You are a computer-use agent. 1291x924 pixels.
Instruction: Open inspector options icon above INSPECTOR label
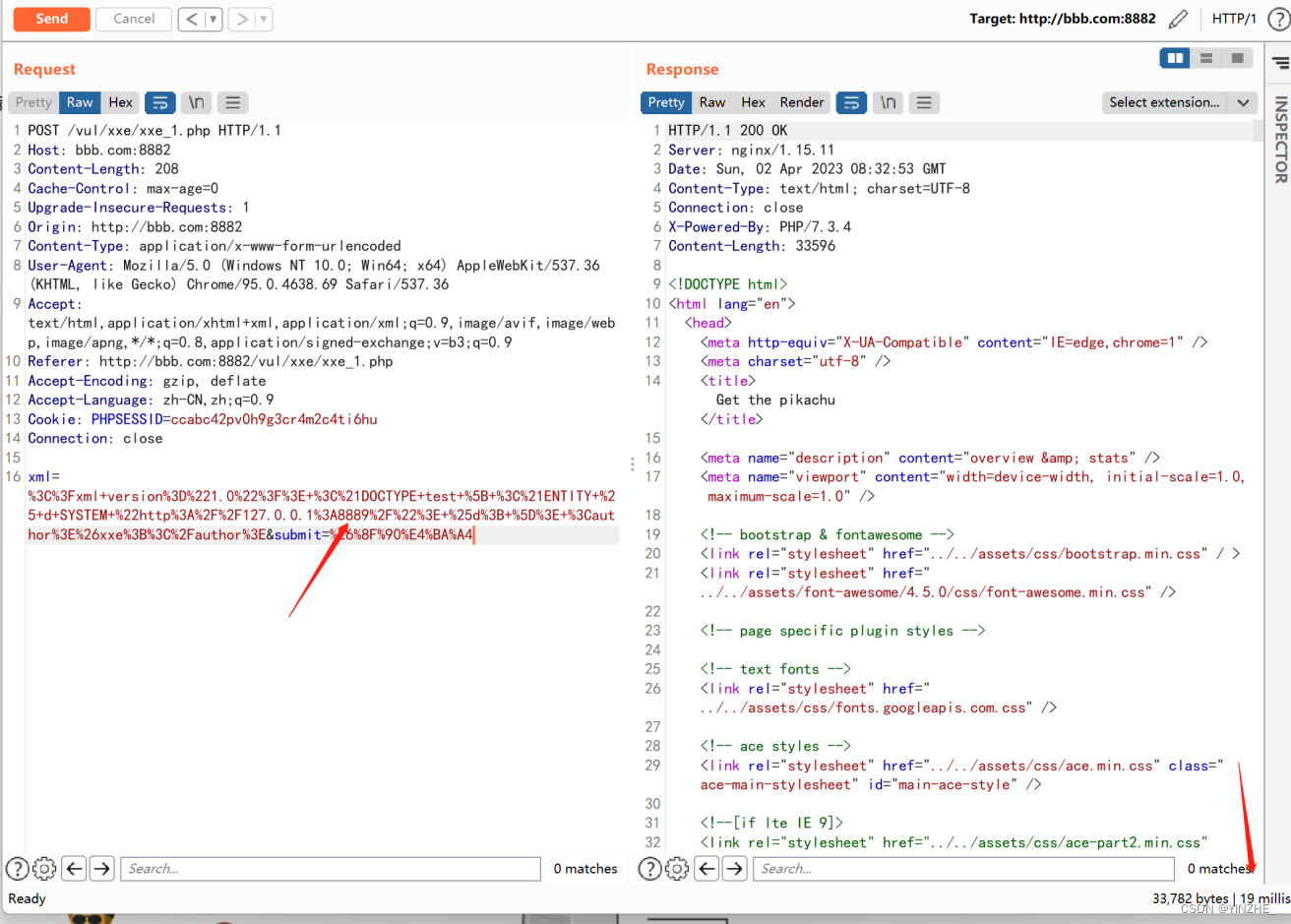(1280, 63)
